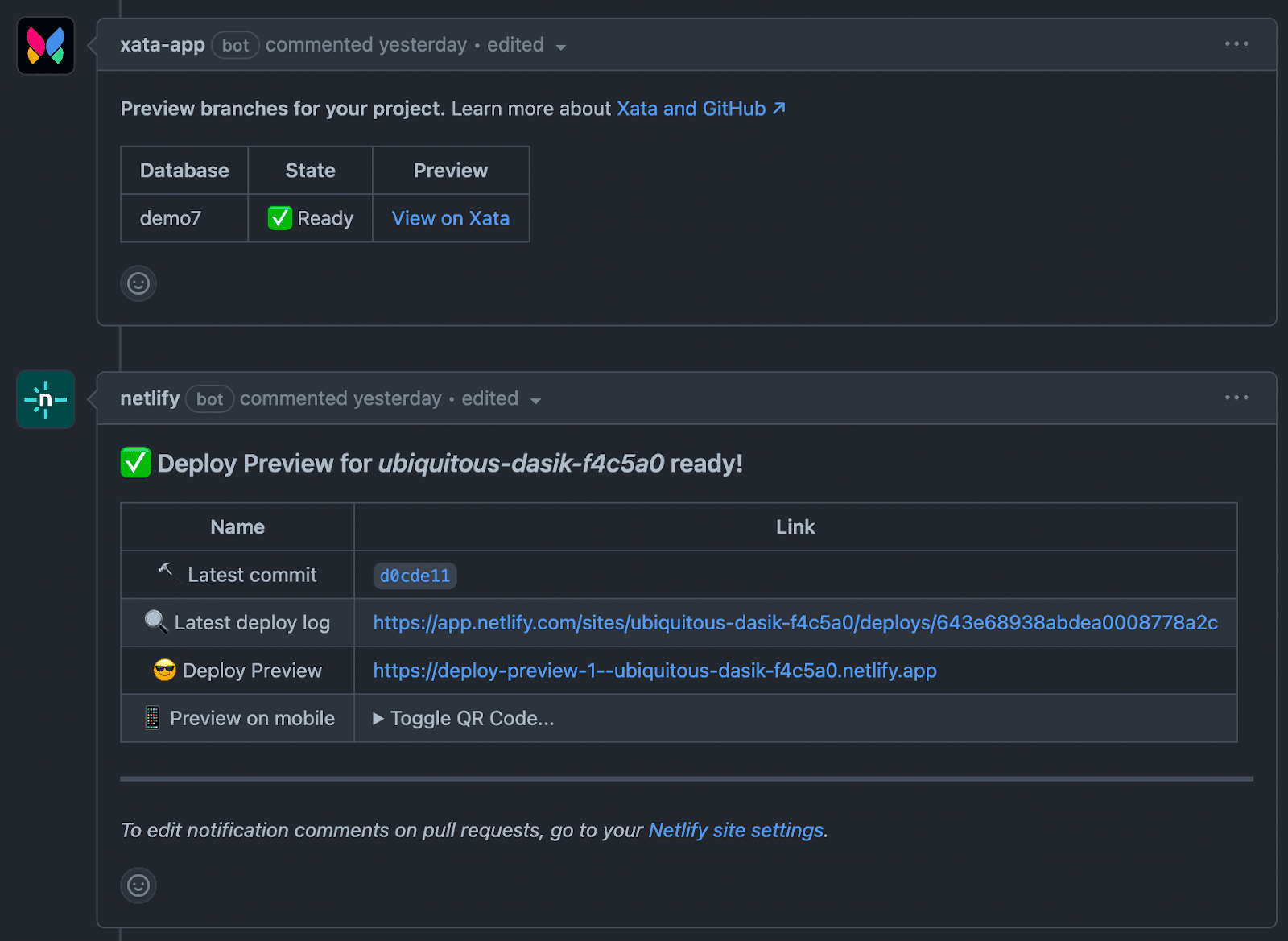Open the app.netlify.com deploy log URL
1288x941 pixels.
(x=795, y=622)
